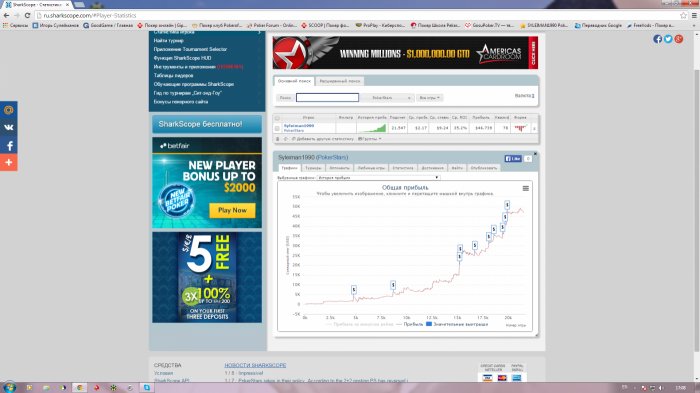Click the Facebook share icon on left sidebar
Screen dimensions: 700x393
8,145
